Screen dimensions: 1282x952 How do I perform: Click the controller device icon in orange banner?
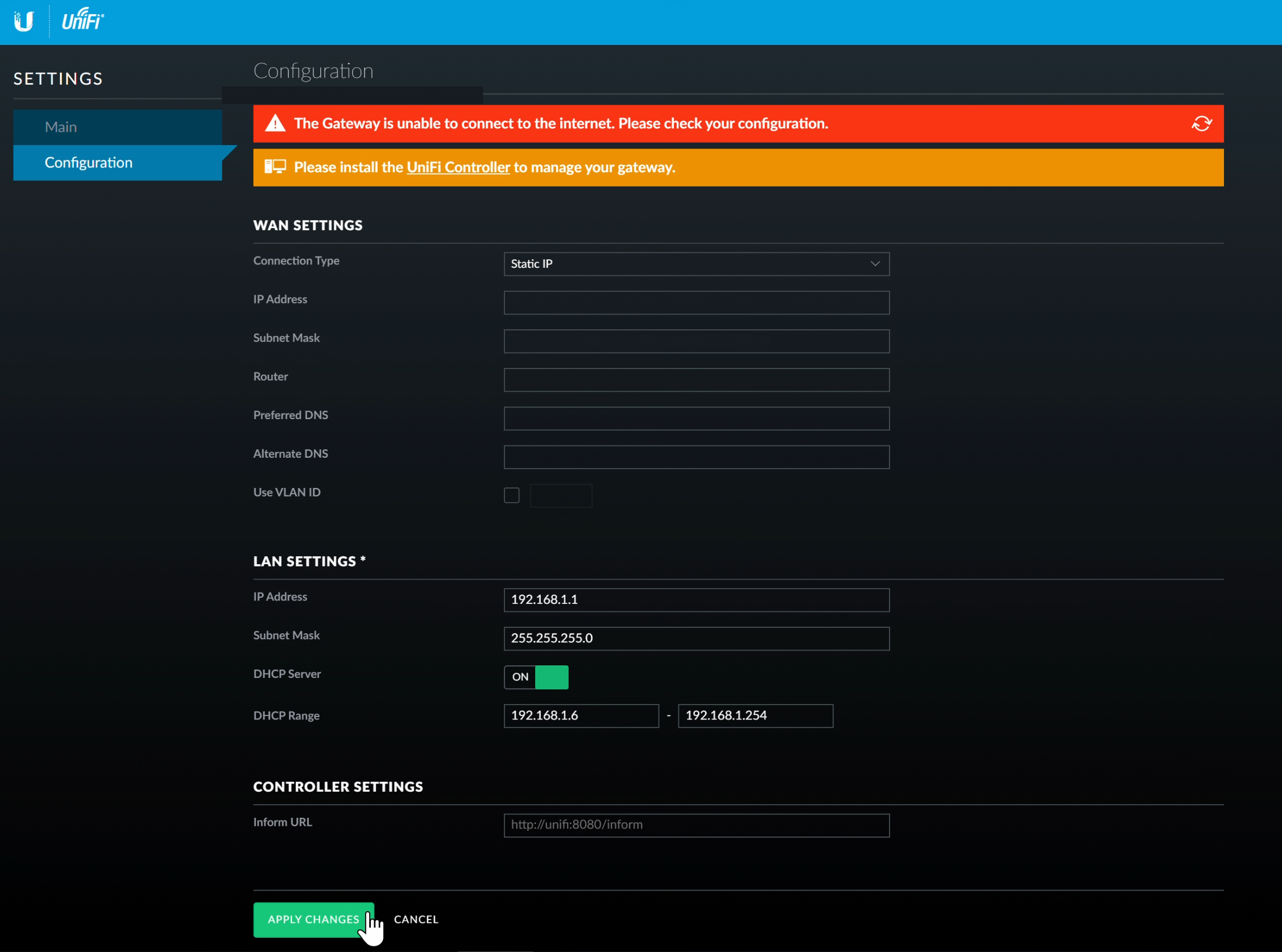click(275, 167)
